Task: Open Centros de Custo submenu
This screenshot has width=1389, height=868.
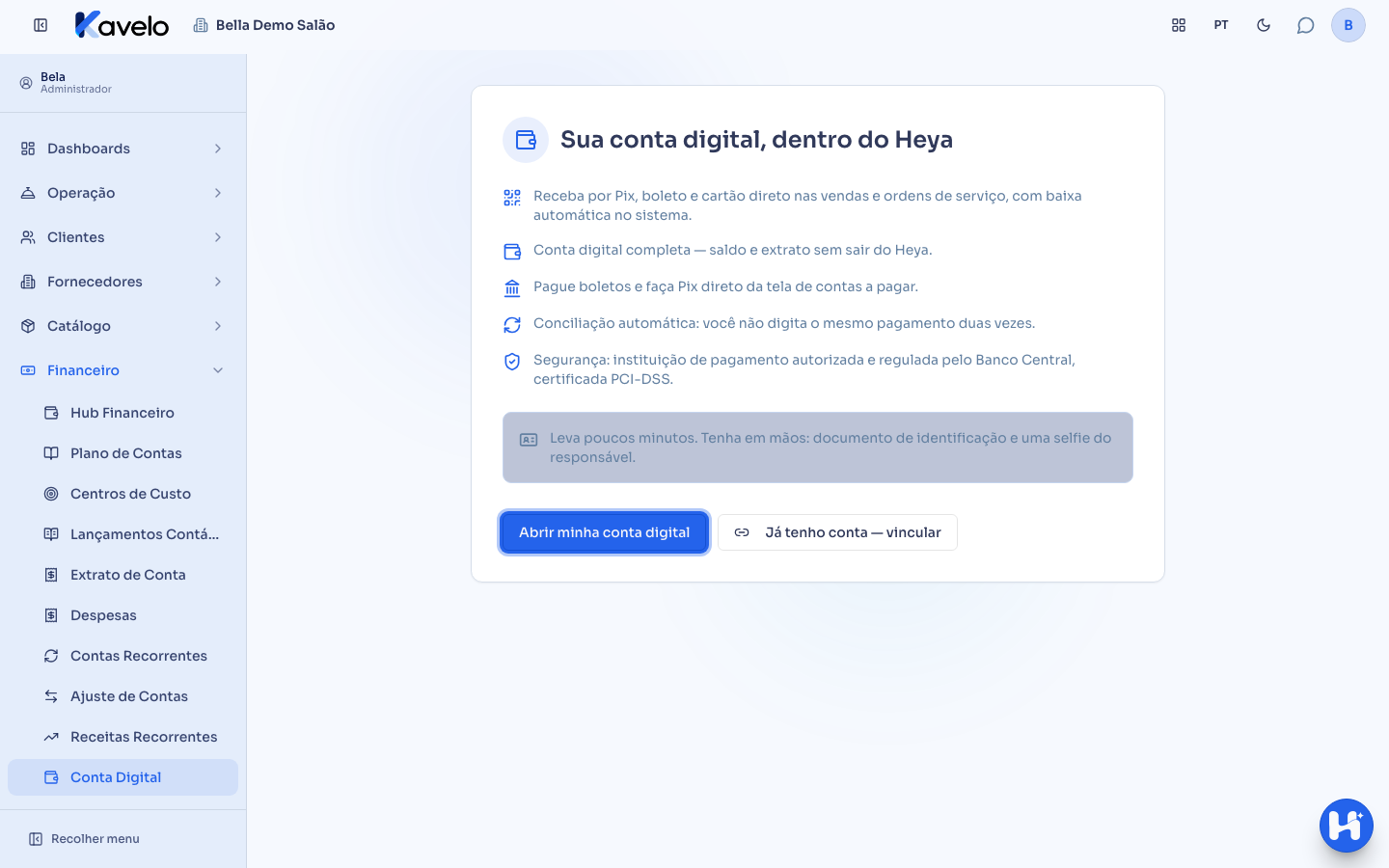Action: tap(123, 494)
